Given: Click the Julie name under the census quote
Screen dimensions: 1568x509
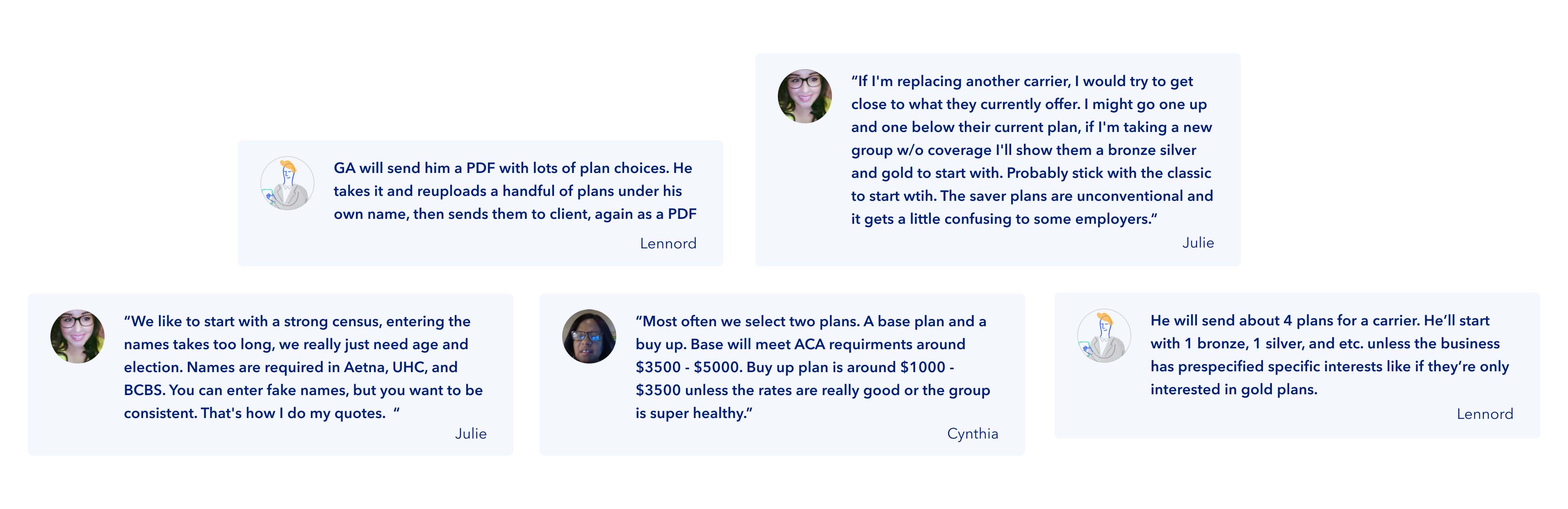Looking at the screenshot, I should [470, 434].
